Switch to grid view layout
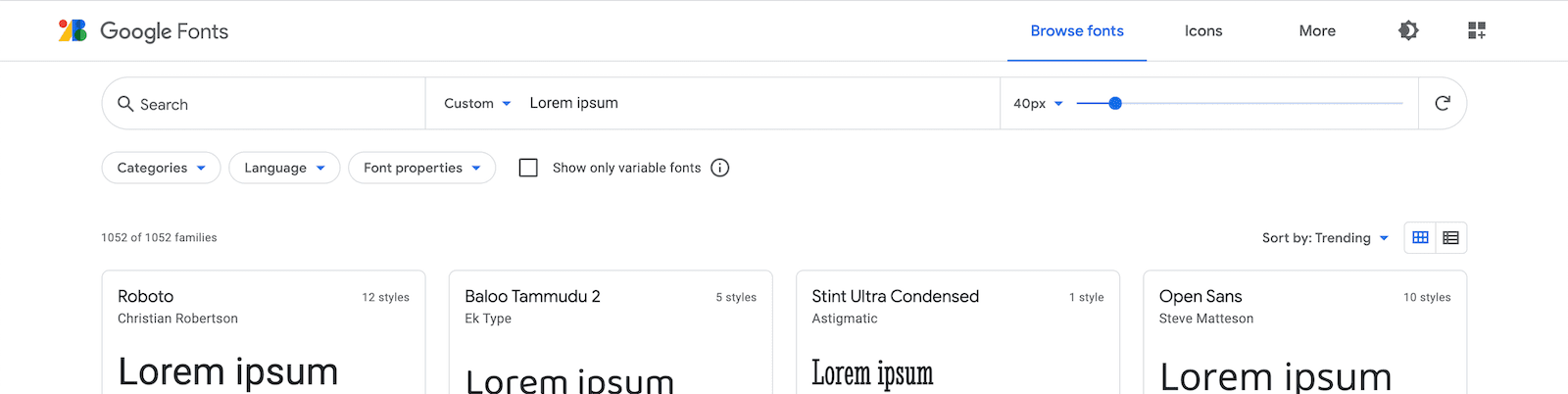 (x=1420, y=238)
